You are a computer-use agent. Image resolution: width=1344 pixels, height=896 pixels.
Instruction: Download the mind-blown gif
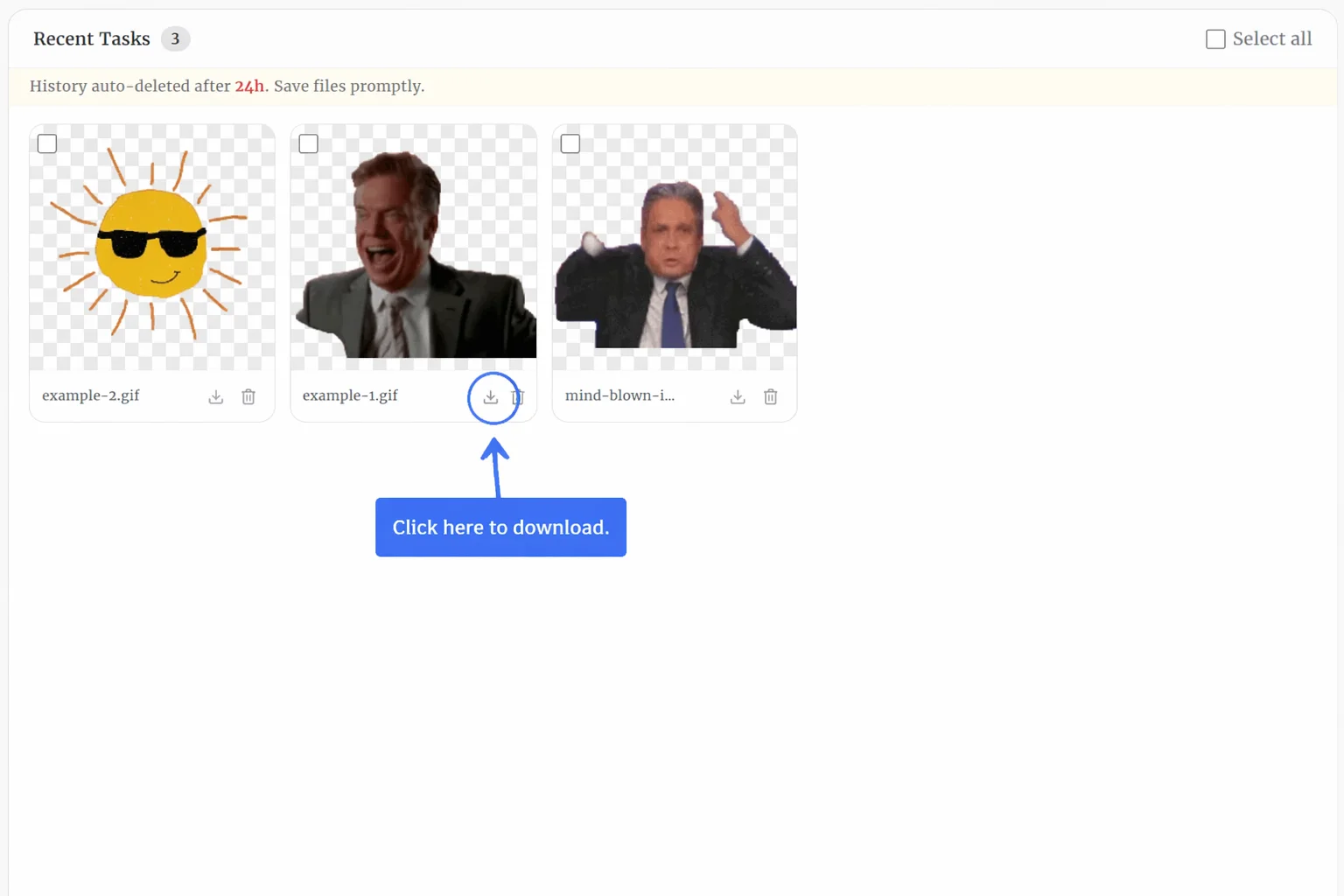pyautogui.click(x=738, y=397)
